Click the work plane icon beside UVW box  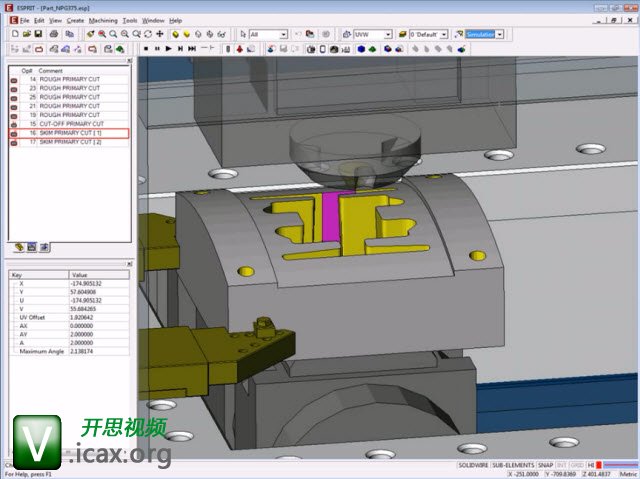[x=347, y=34]
